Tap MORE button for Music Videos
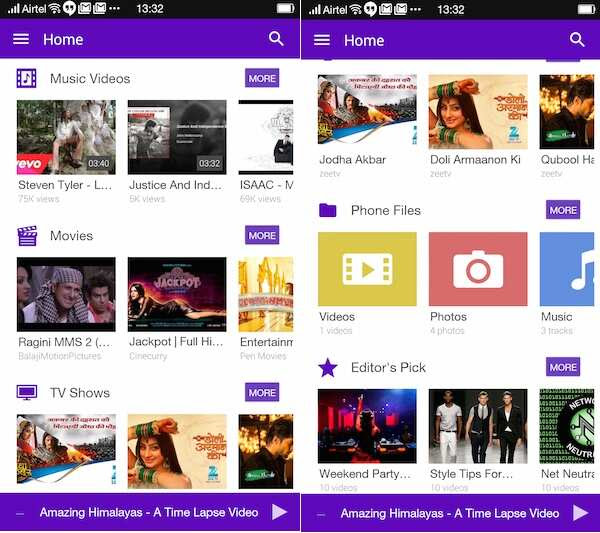600x533 pixels. tap(262, 78)
